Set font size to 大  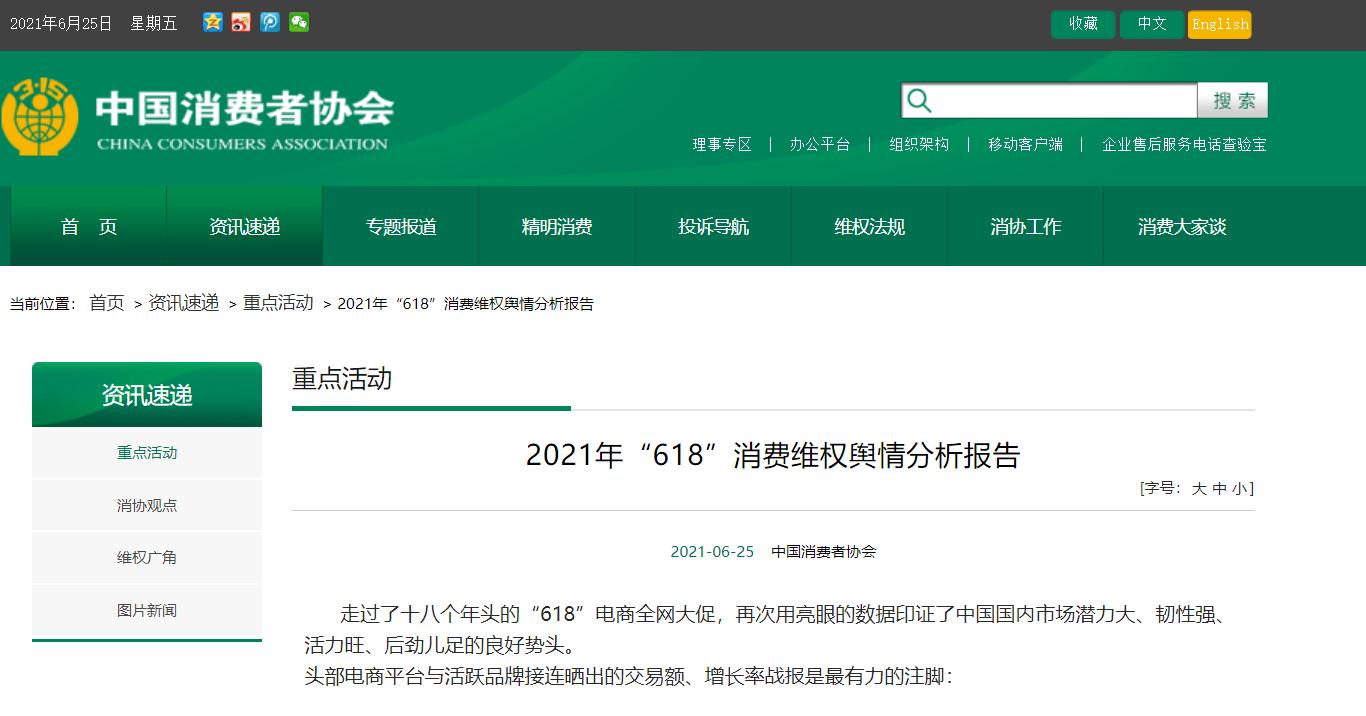1199,489
